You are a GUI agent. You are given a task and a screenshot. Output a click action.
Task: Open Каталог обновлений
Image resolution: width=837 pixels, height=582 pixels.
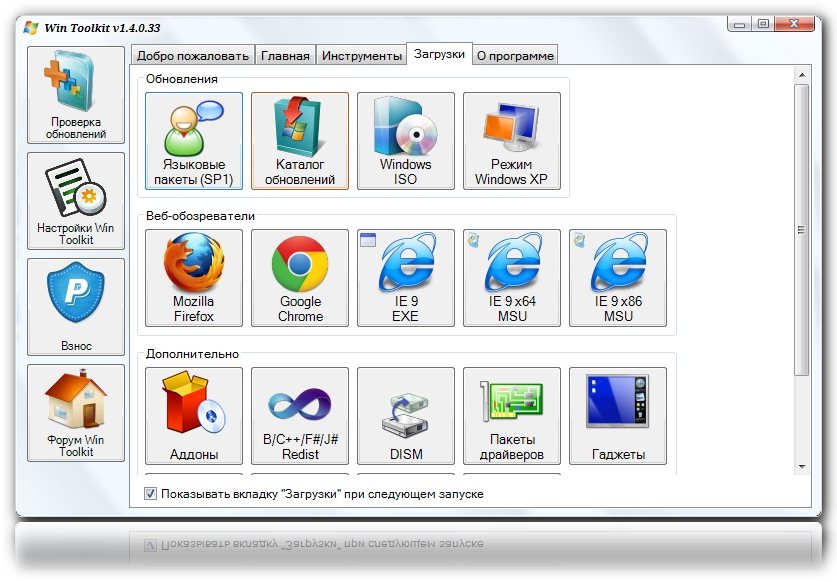300,141
